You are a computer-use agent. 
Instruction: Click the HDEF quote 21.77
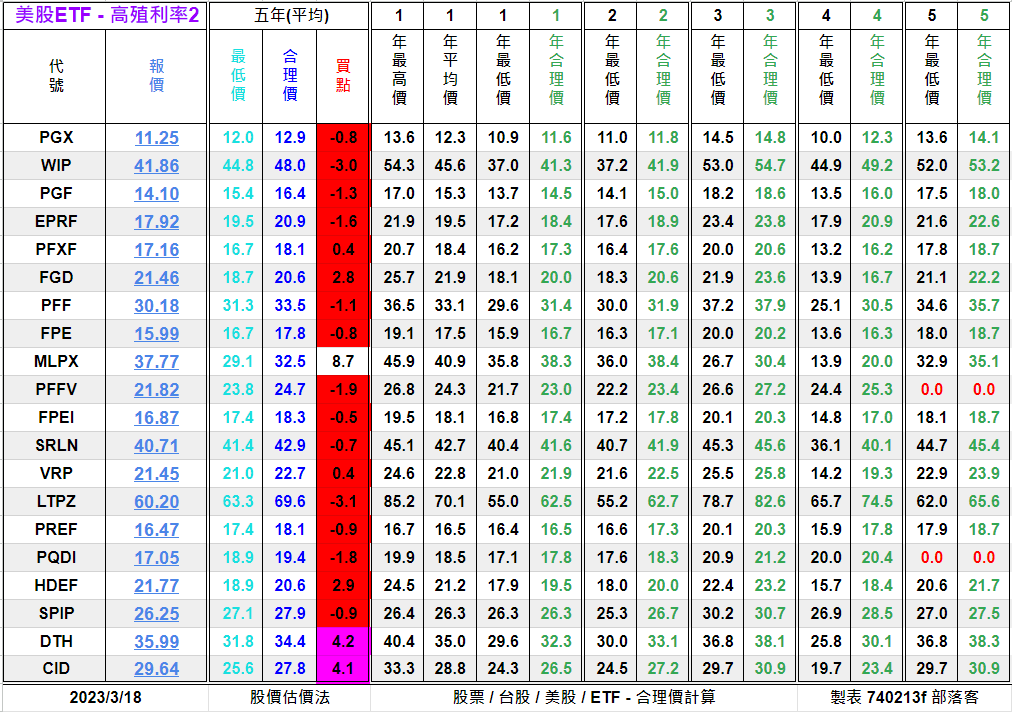[x=157, y=585]
